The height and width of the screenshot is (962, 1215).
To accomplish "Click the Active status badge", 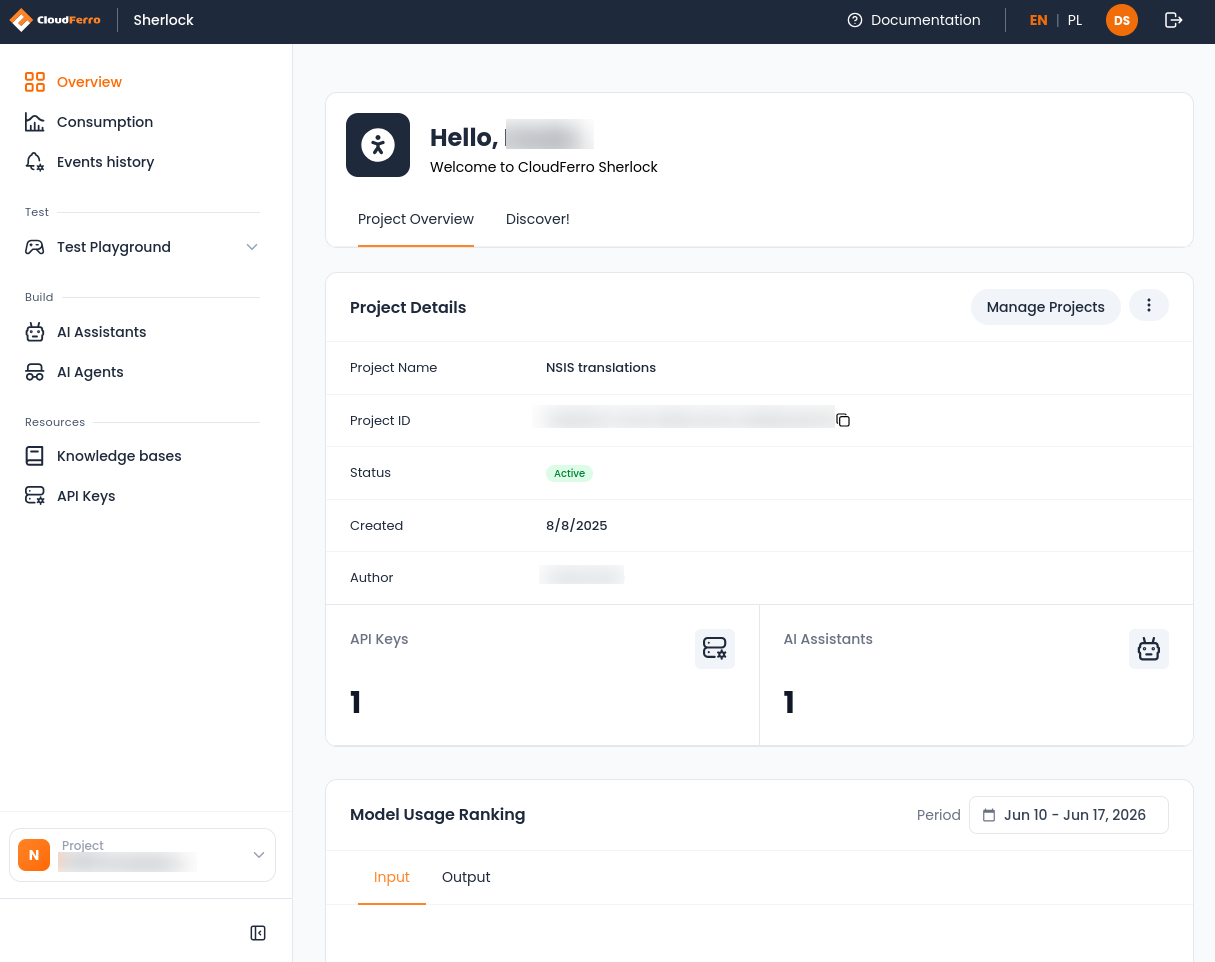I will [x=569, y=473].
